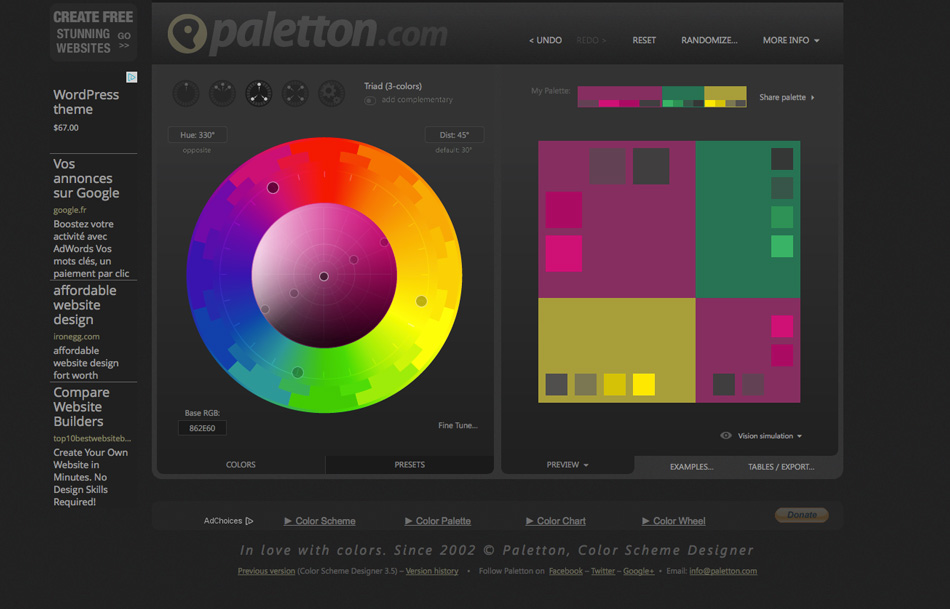
Task: Click the arrow icon next to Share palette
Action: tap(812, 98)
